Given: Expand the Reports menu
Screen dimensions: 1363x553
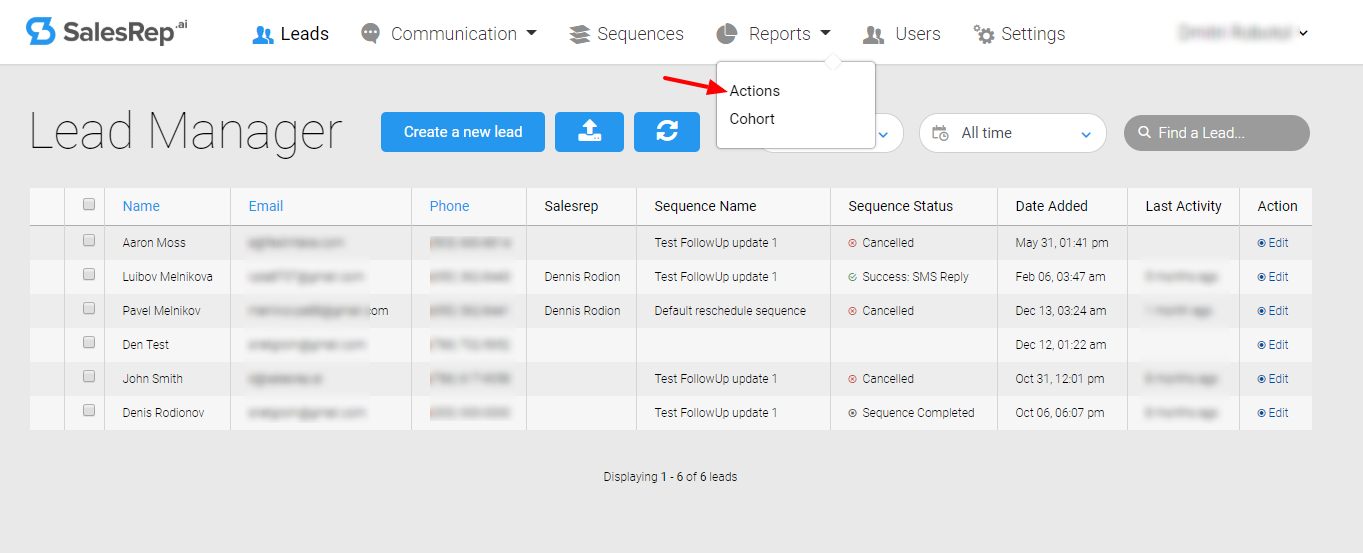Looking at the screenshot, I should [774, 34].
